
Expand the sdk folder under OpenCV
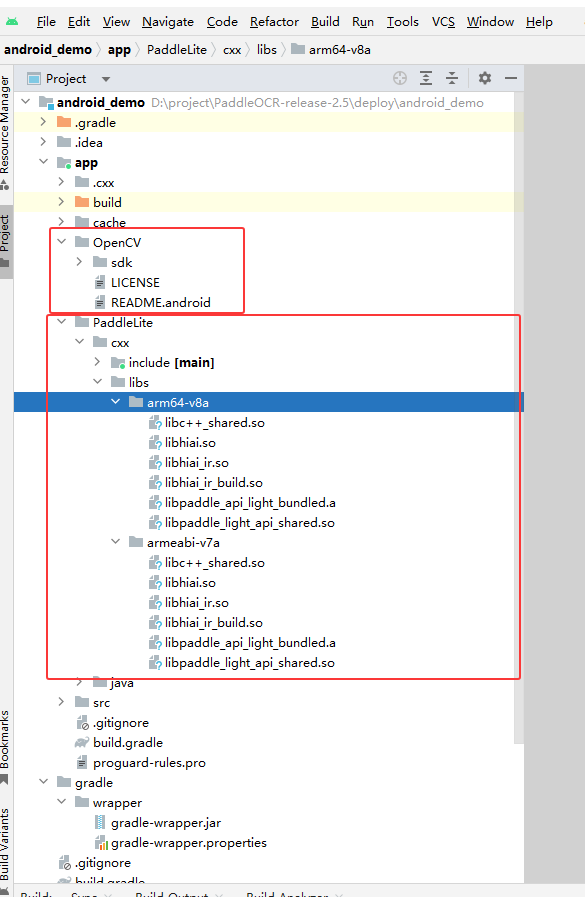coord(79,262)
